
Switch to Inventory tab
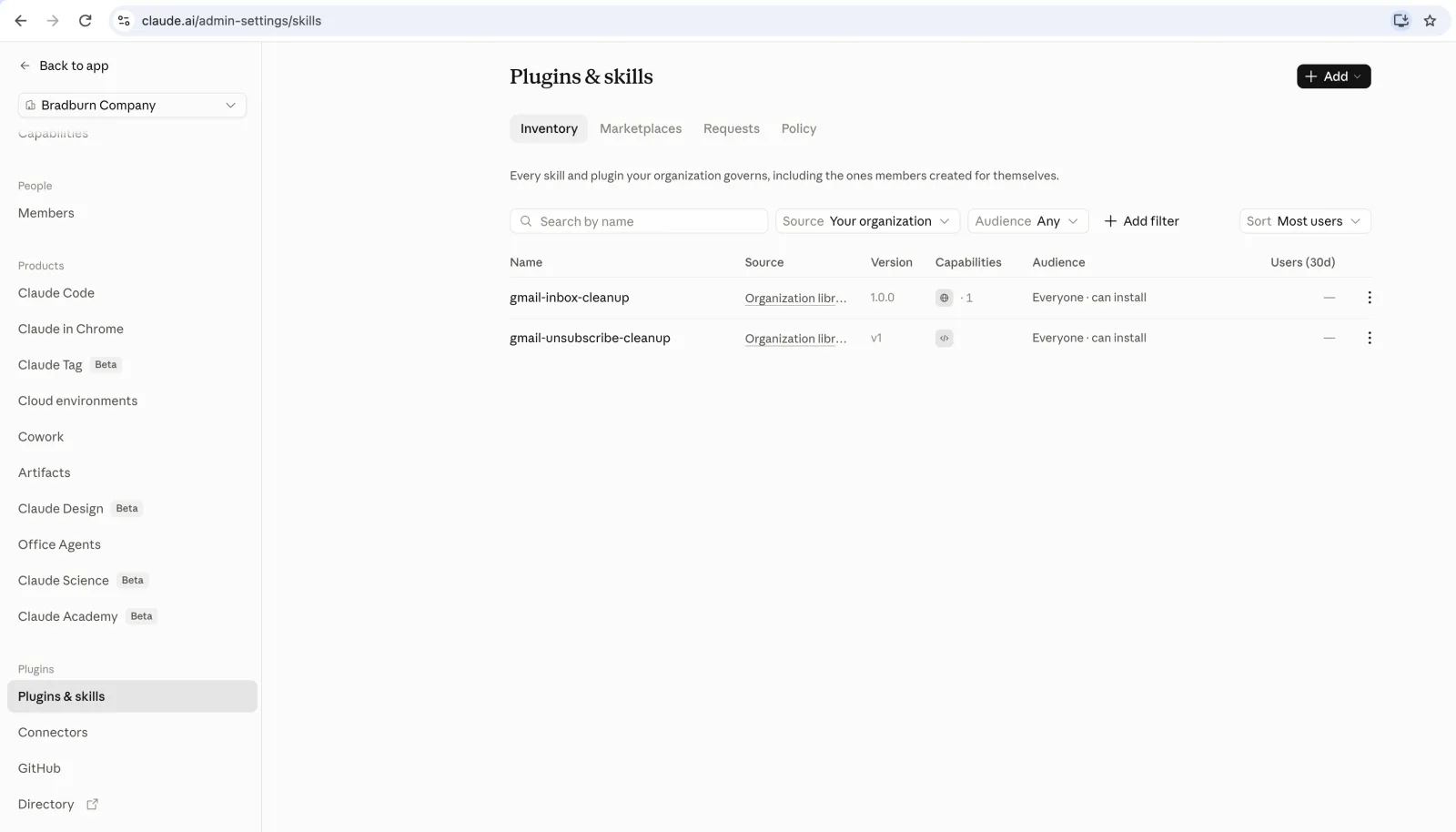[549, 128]
